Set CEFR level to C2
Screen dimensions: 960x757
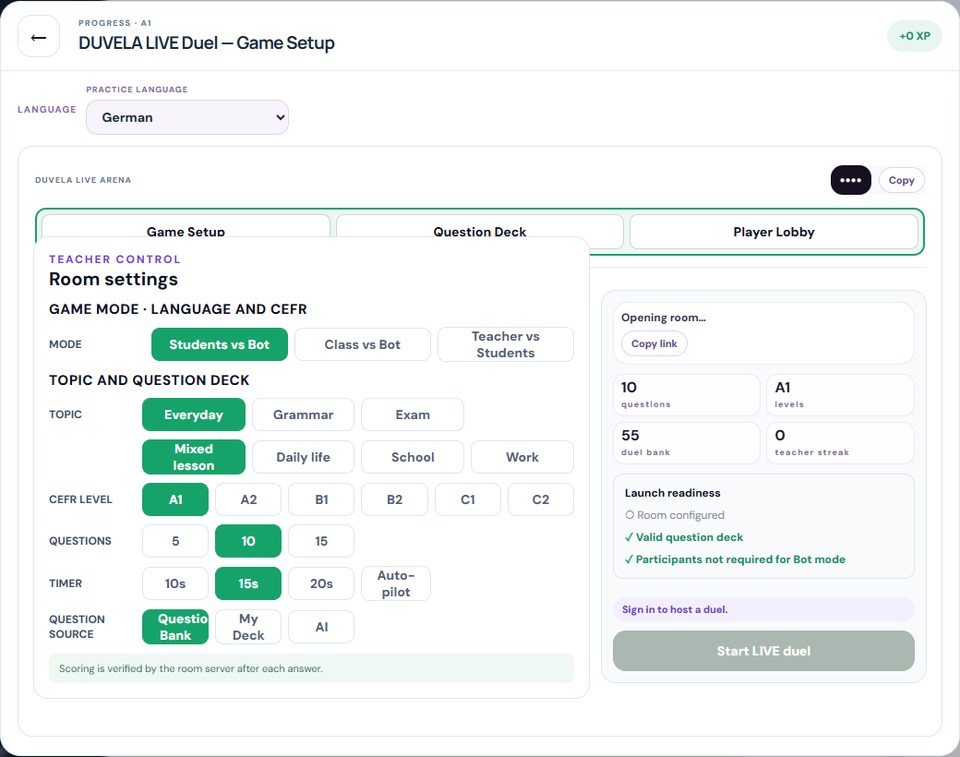pyautogui.click(x=541, y=500)
